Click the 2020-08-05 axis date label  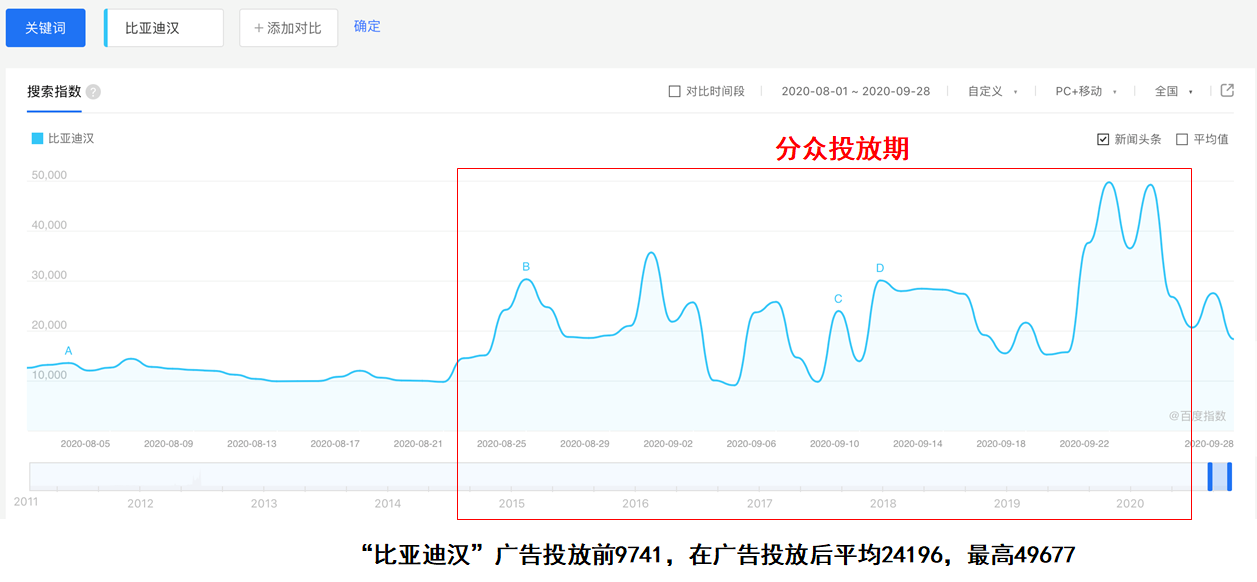pyautogui.click(x=85, y=443)
